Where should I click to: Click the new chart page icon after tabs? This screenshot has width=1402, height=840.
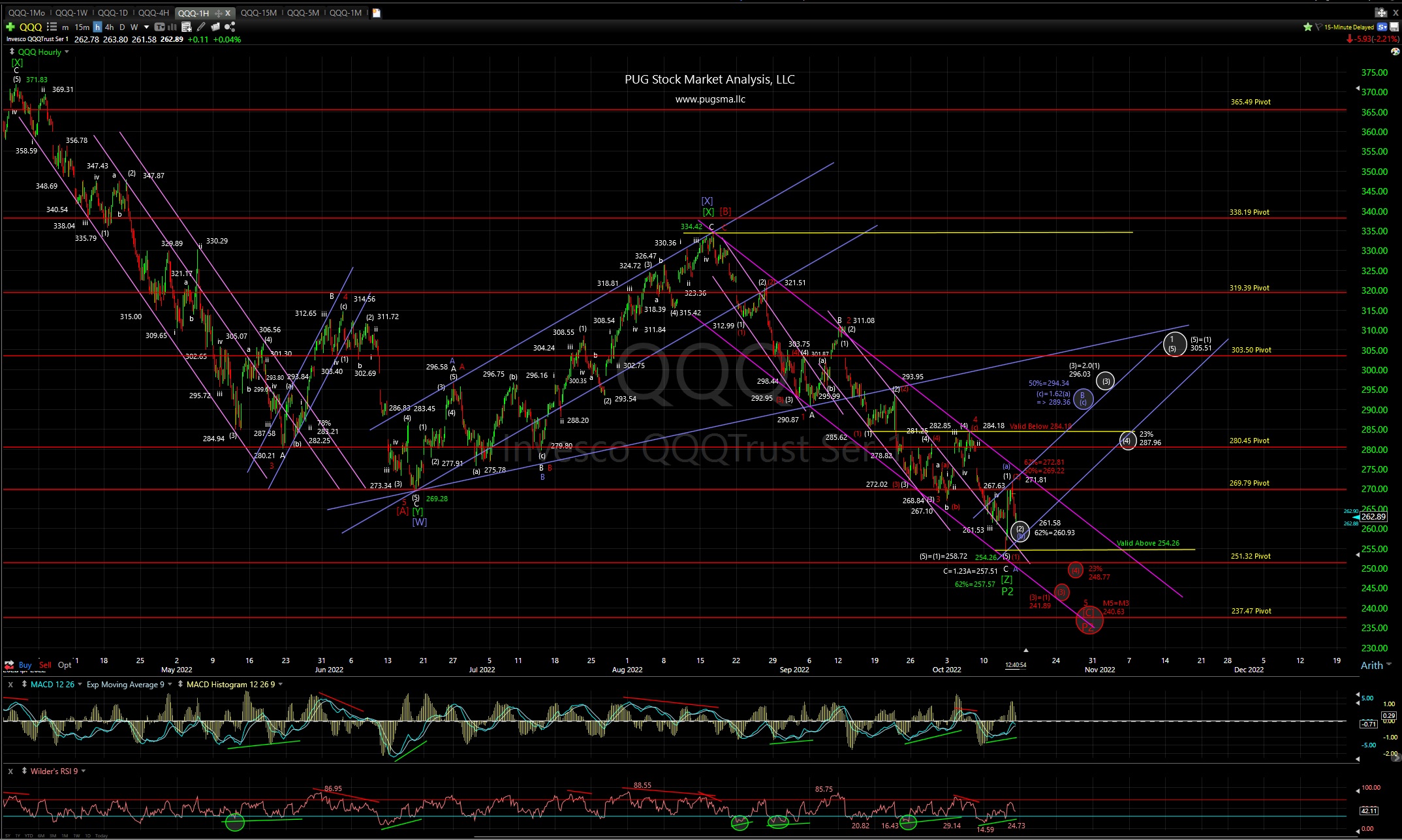[377, 13]
